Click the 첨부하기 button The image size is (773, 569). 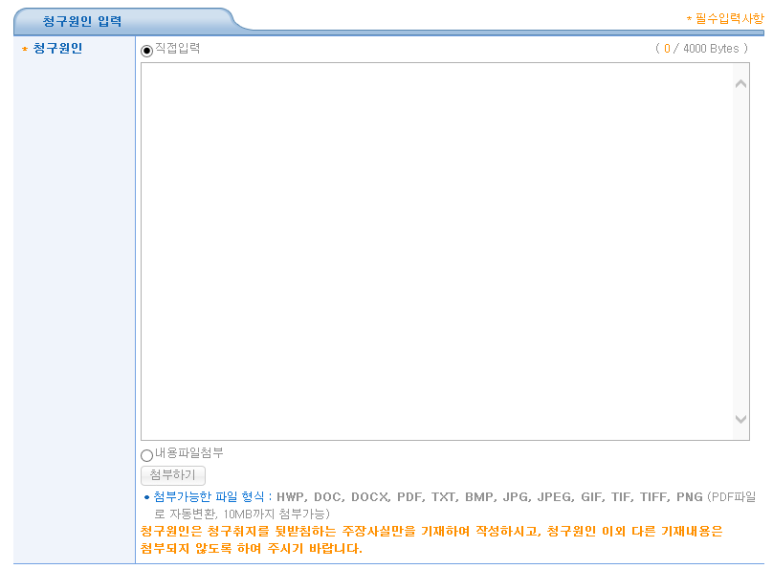[x=173, y=475]
